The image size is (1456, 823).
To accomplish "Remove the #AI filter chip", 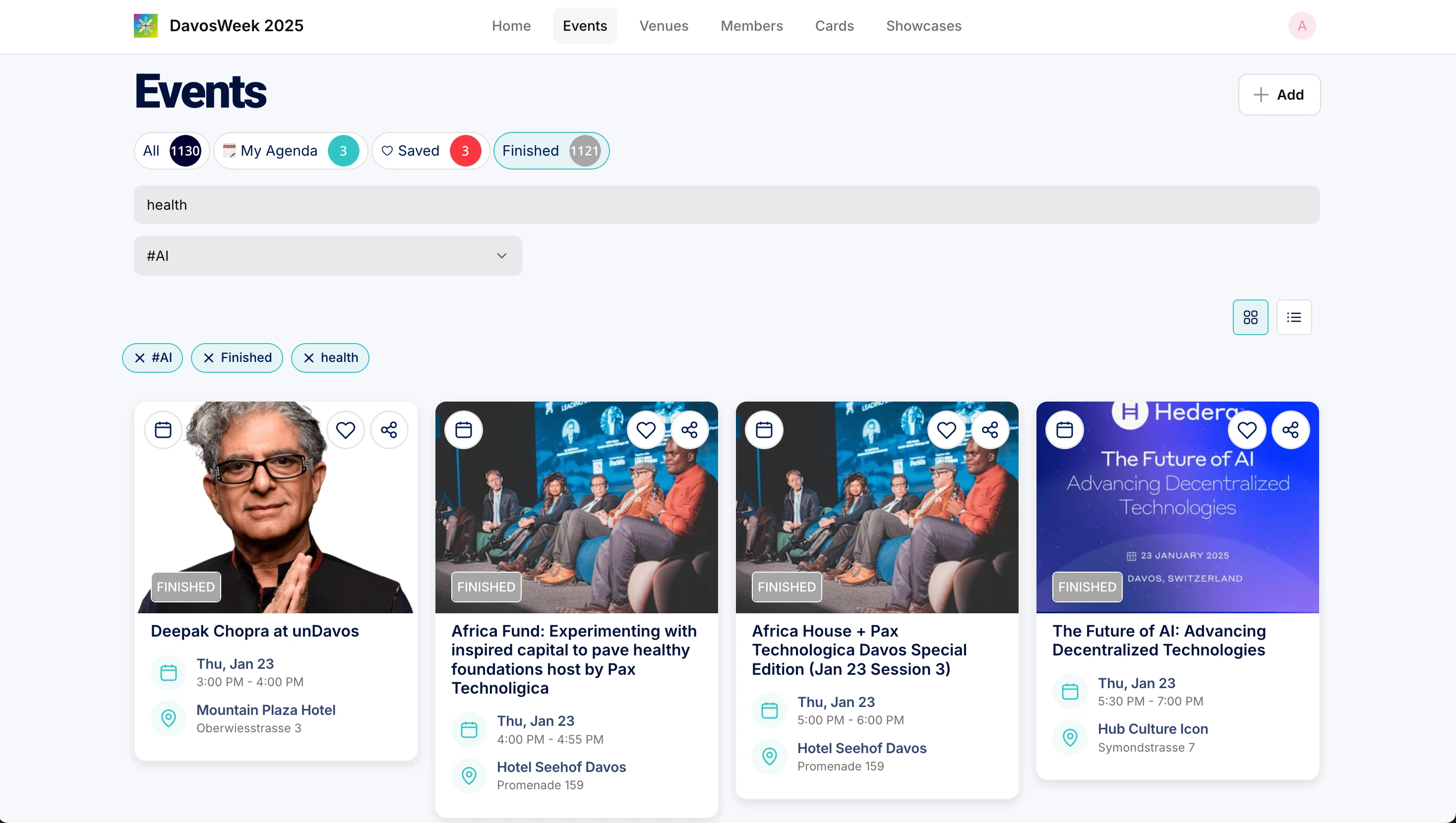I will [140, 358].
